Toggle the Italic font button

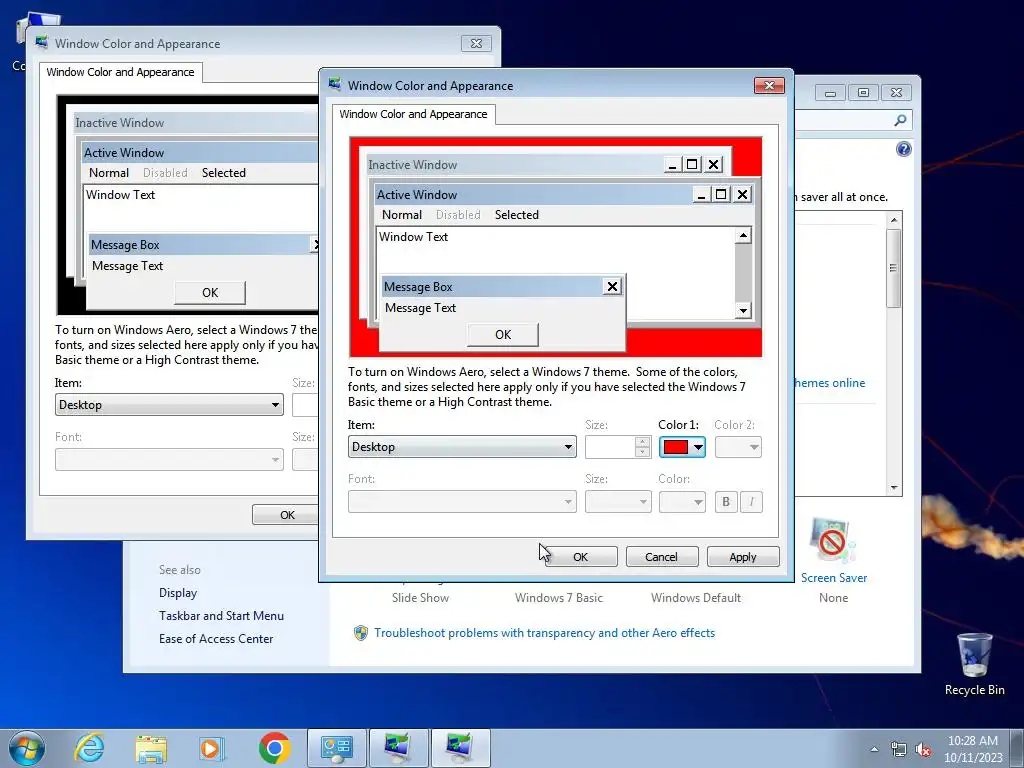[x=751, y=502]
